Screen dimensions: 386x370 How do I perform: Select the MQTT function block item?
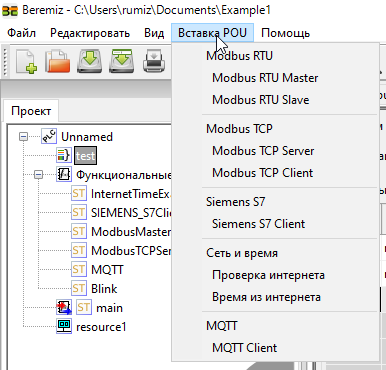click(x=107, y=270)
